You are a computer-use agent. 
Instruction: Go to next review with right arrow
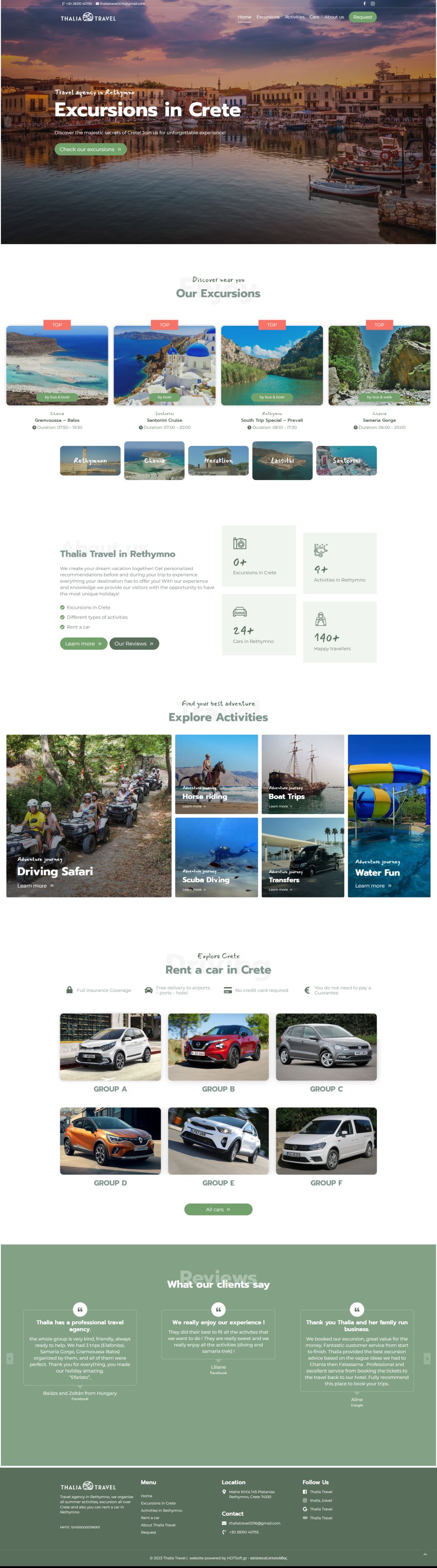(427, 1358)
